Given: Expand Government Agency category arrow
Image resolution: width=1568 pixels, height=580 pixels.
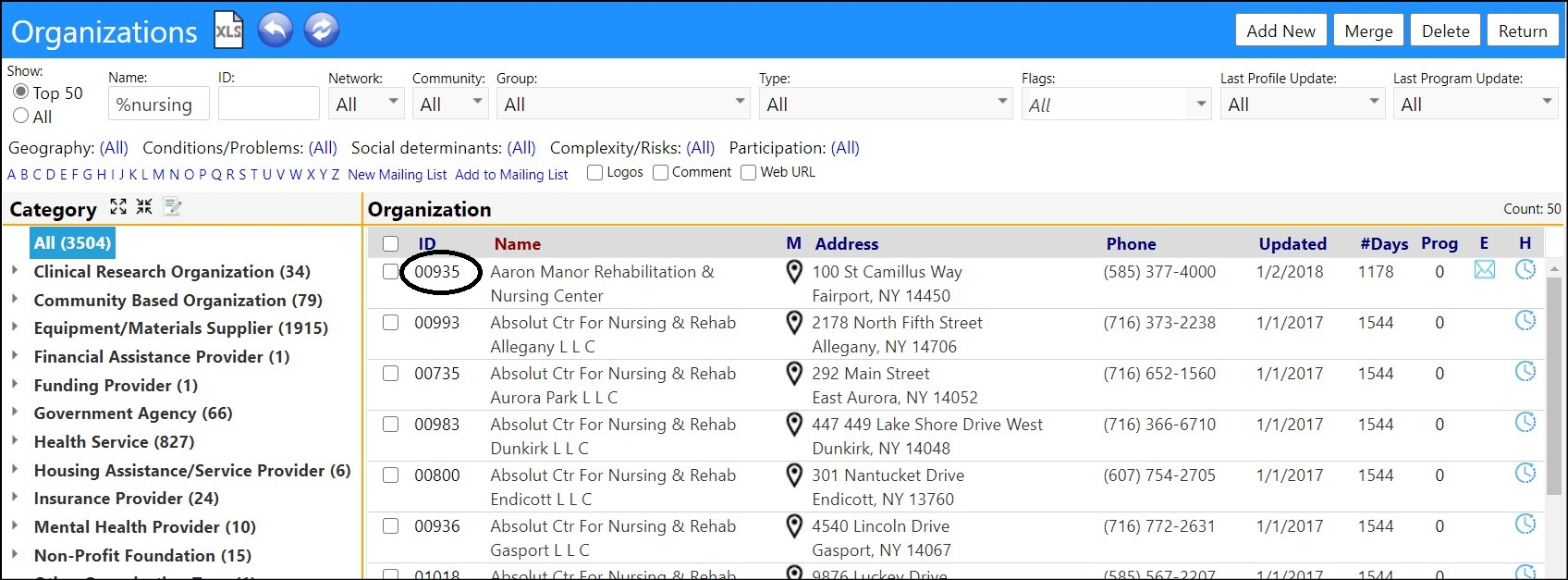Looking at the screenshot, I should point(15,413).
